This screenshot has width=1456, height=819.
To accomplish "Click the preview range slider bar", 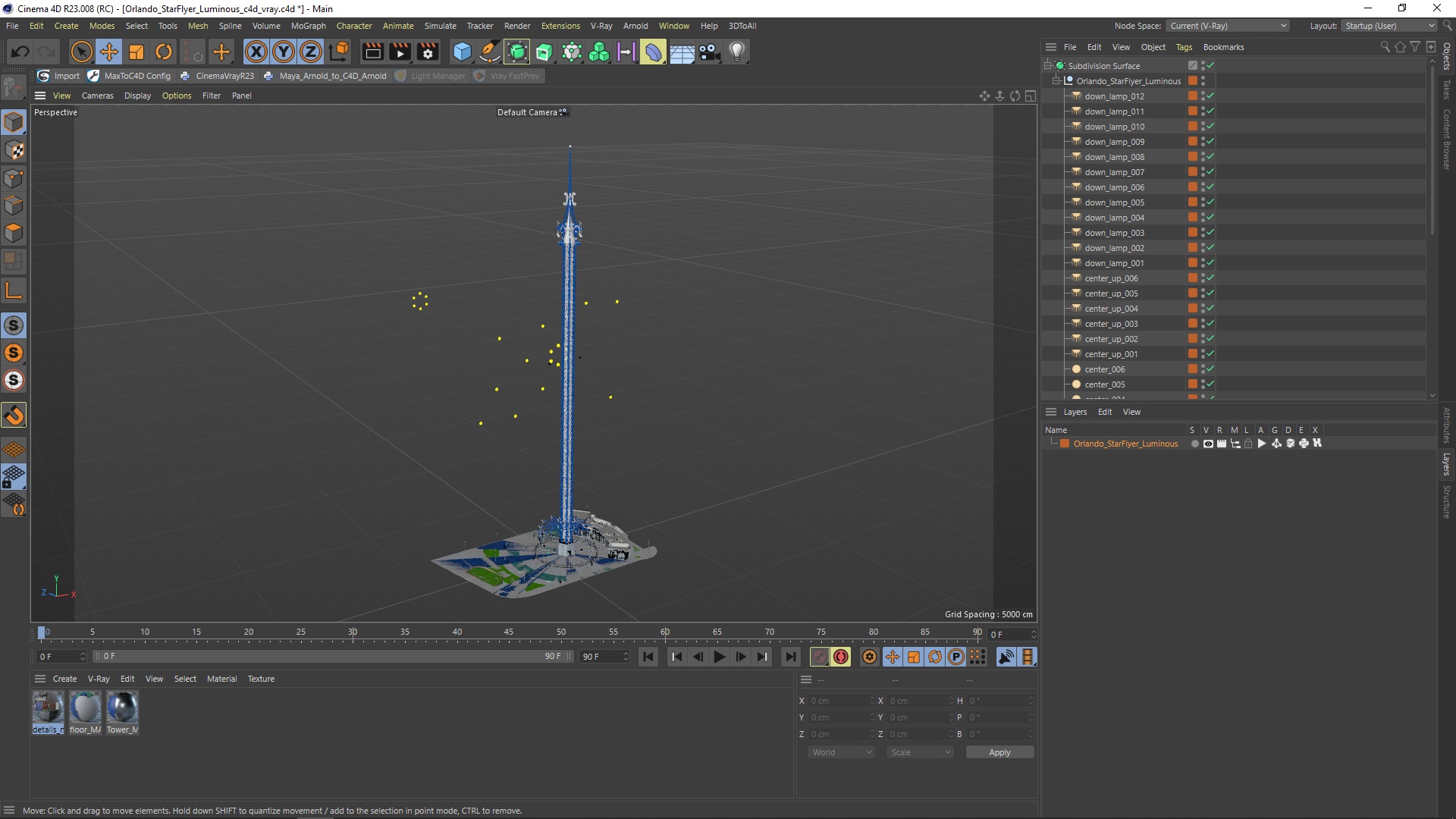I will 334,656.
